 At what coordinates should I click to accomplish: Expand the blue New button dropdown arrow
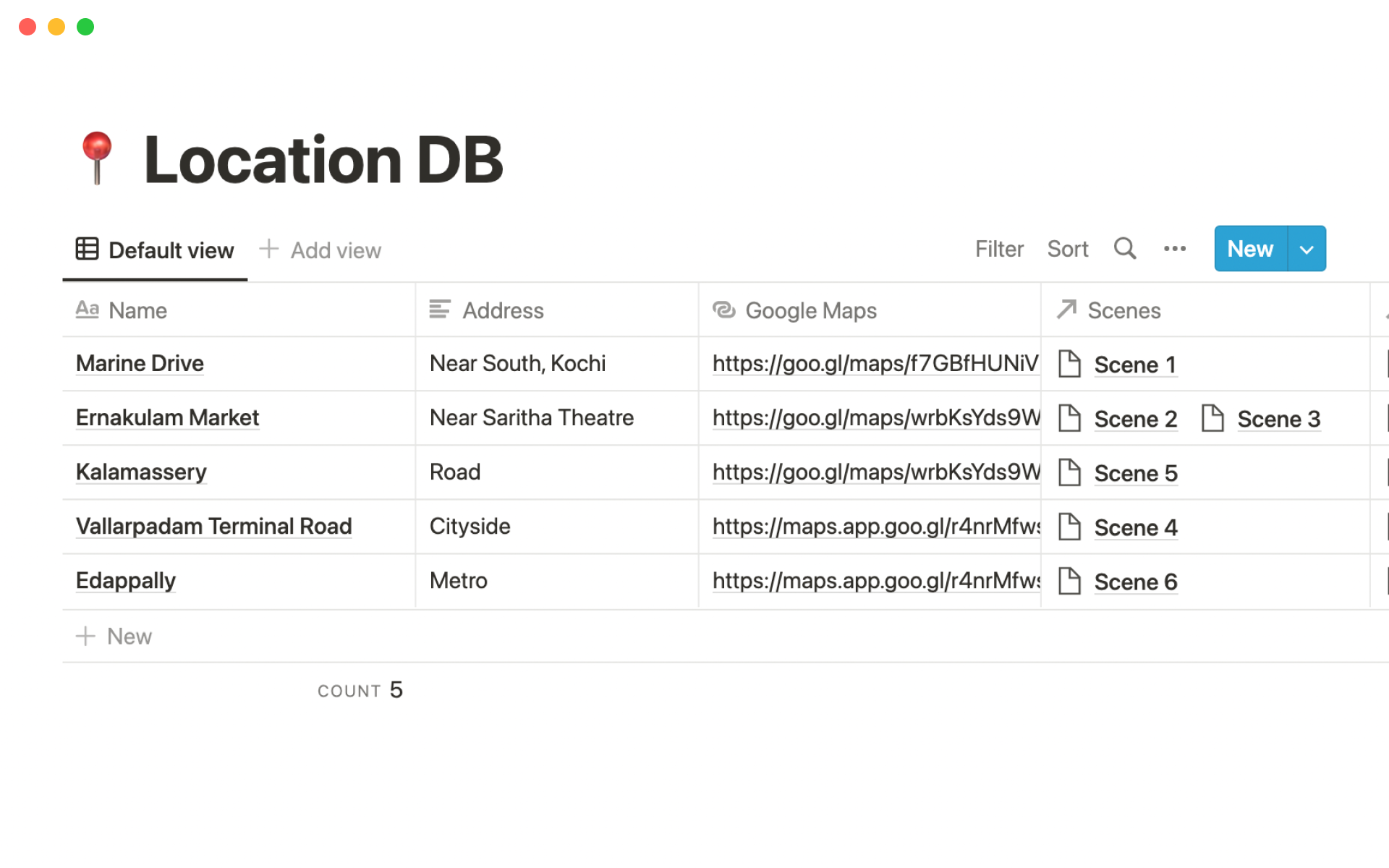1307,249
